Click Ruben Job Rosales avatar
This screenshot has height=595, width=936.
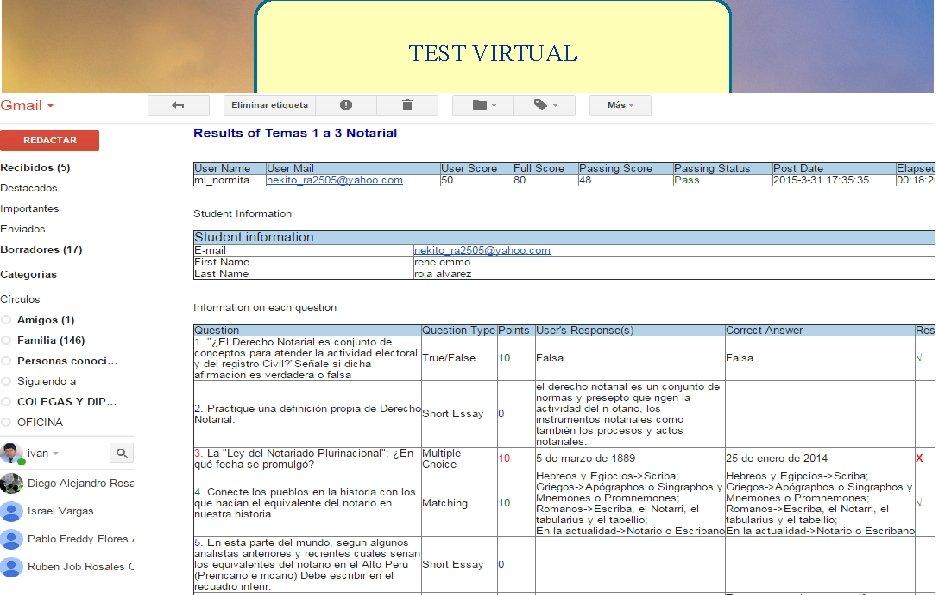11,566
